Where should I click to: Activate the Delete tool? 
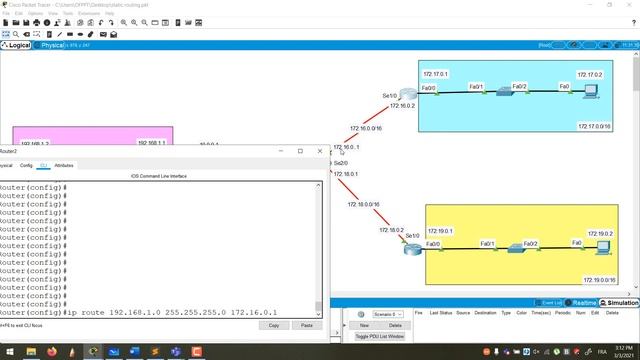pyautogui.click(x=27, y=34)
